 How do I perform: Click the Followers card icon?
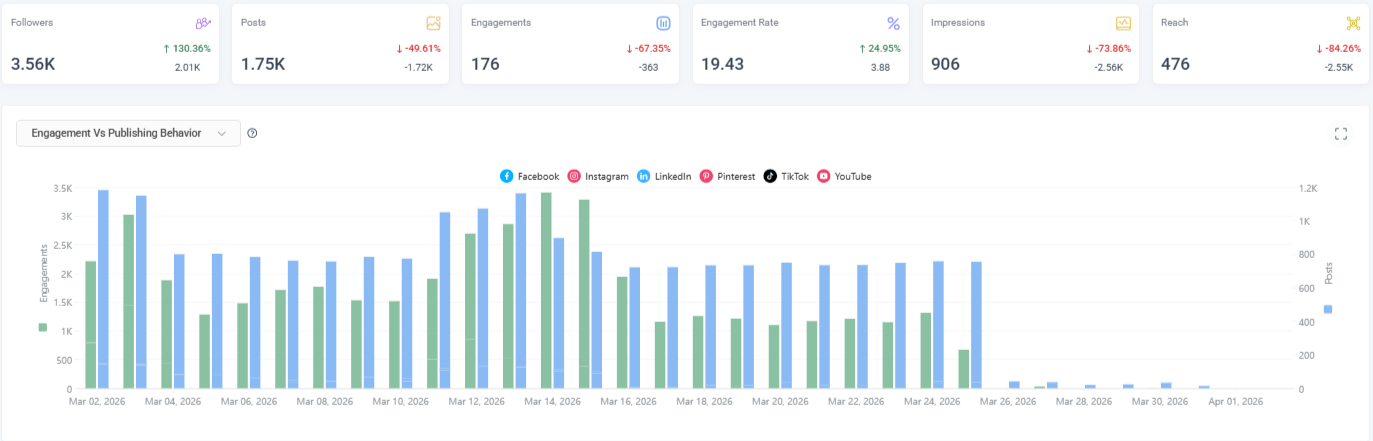pos(203,23)
